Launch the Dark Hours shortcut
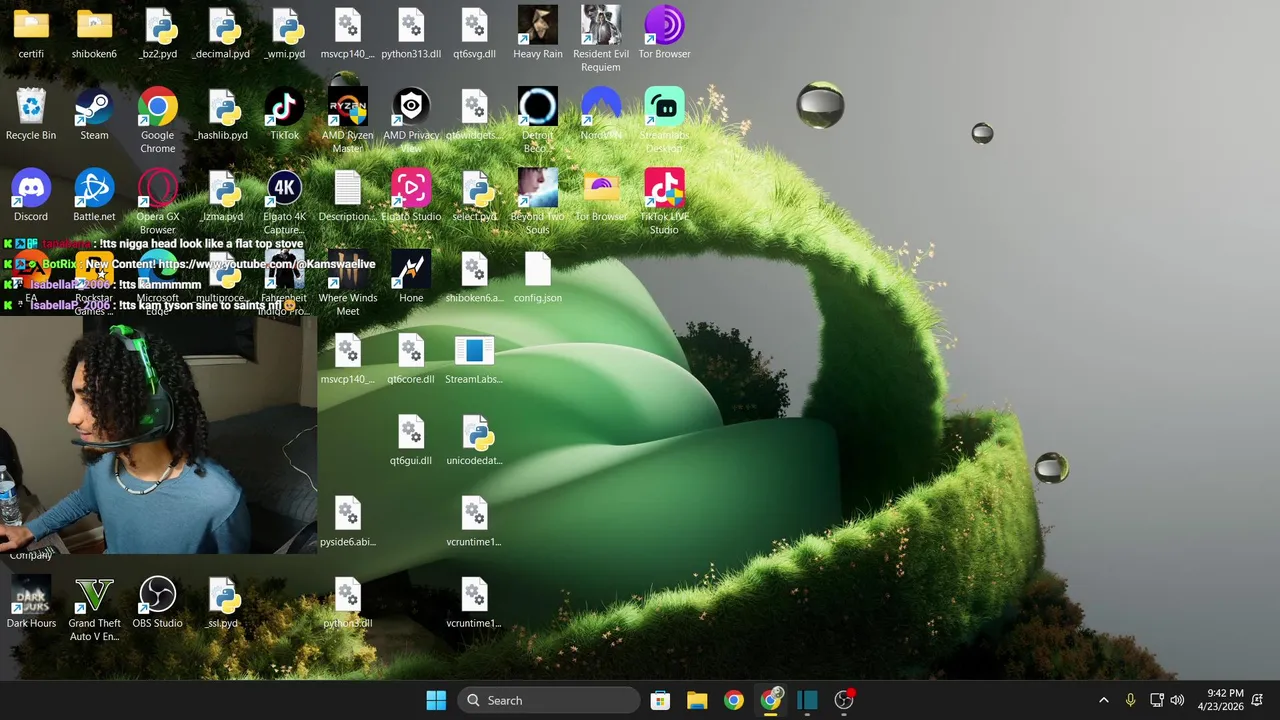This screenshot has height=720, width=1280. point(31,602)
